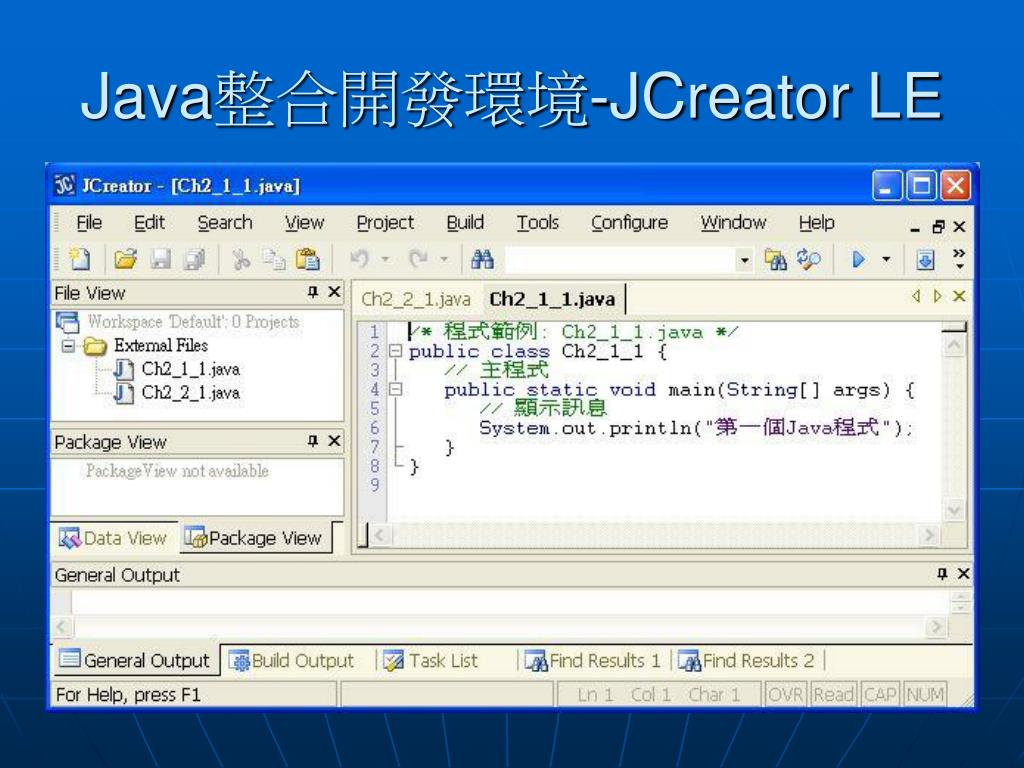Click the General Output scrollbar left arrow
The width and height of the screenshot is (1024, 768).
(x=61, y=627)
